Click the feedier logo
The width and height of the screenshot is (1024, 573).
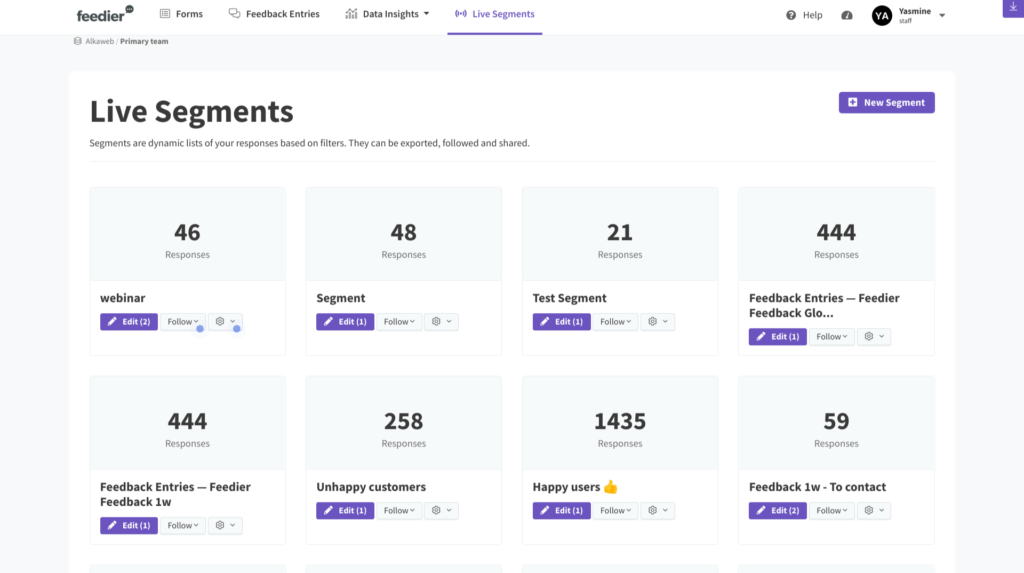pyautogui.click(x=105, y=14)
